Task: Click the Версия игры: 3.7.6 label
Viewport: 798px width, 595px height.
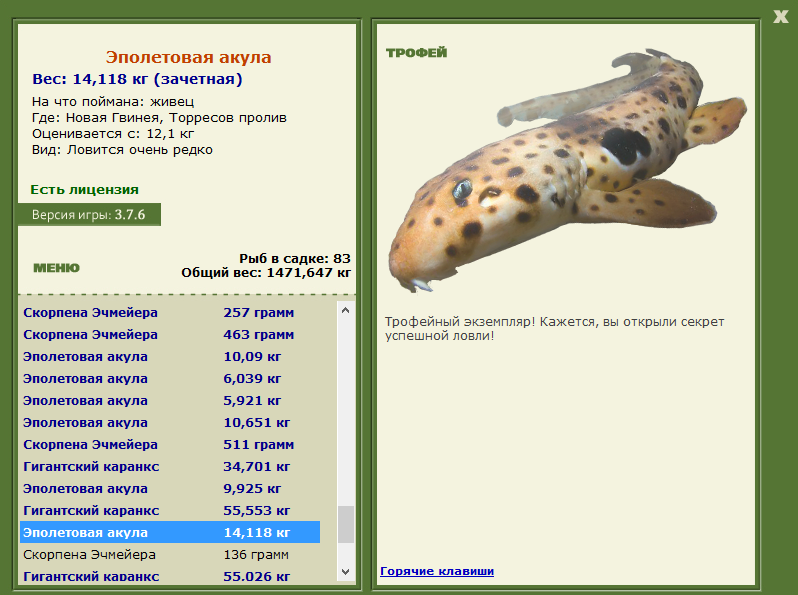Action: click(89, 214)
